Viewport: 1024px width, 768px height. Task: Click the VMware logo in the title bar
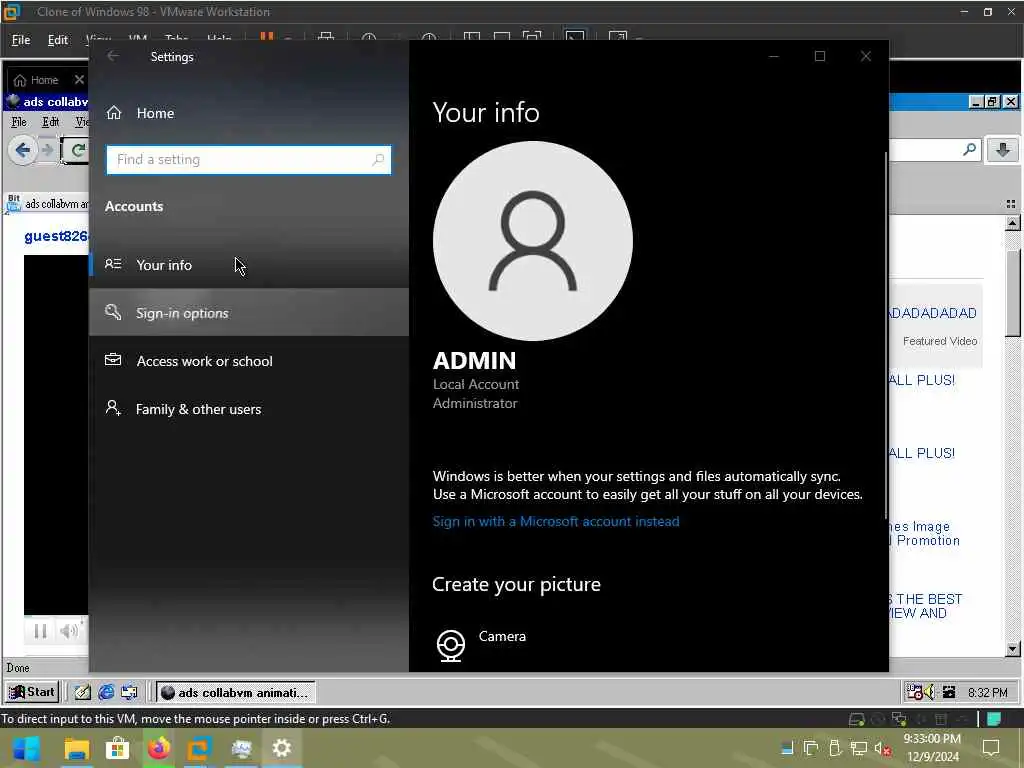(x=11, y=11)
